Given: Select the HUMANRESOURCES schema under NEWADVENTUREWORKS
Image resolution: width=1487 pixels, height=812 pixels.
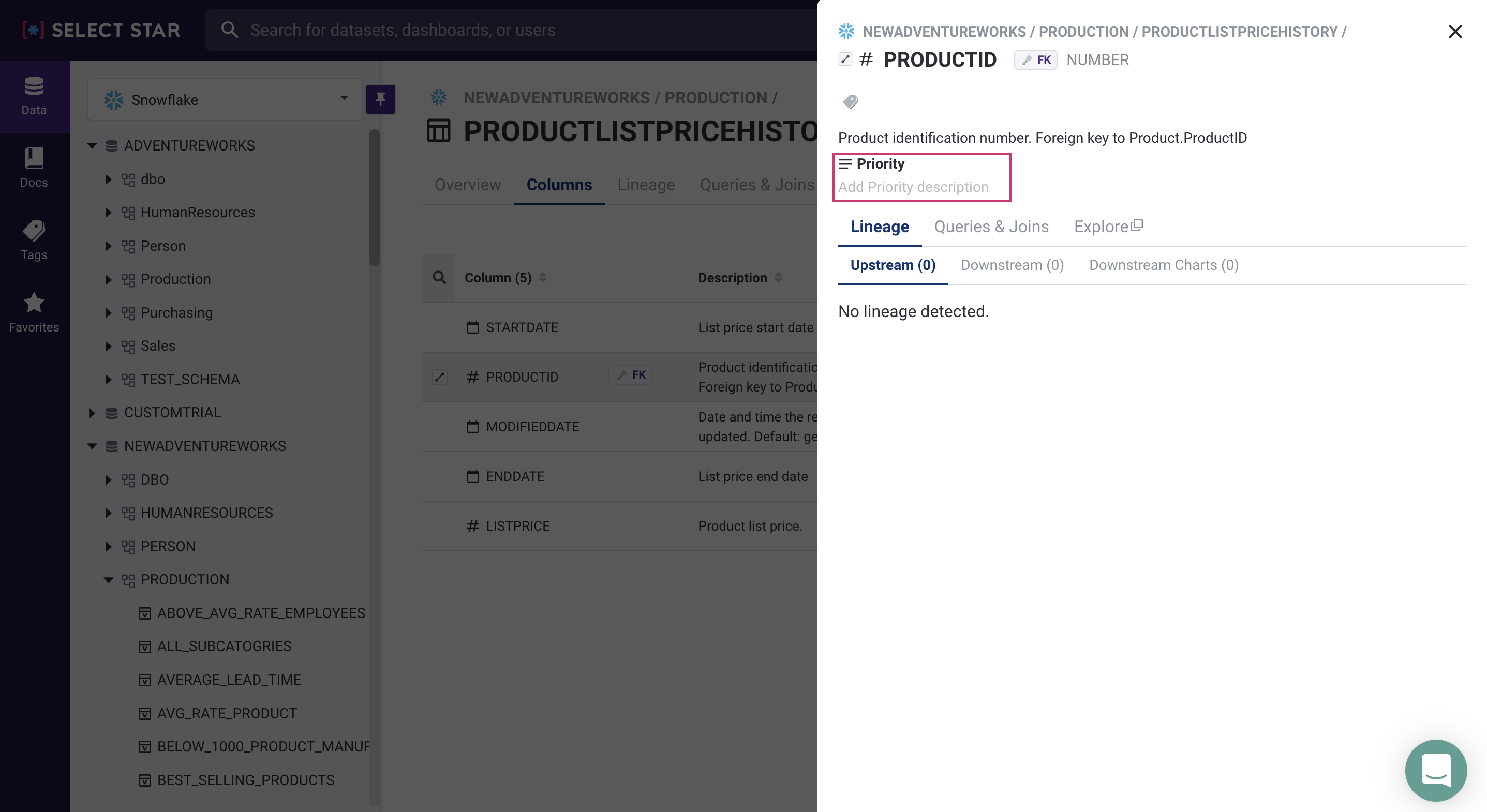Looking at the screenshot, I should coord(206,513).
